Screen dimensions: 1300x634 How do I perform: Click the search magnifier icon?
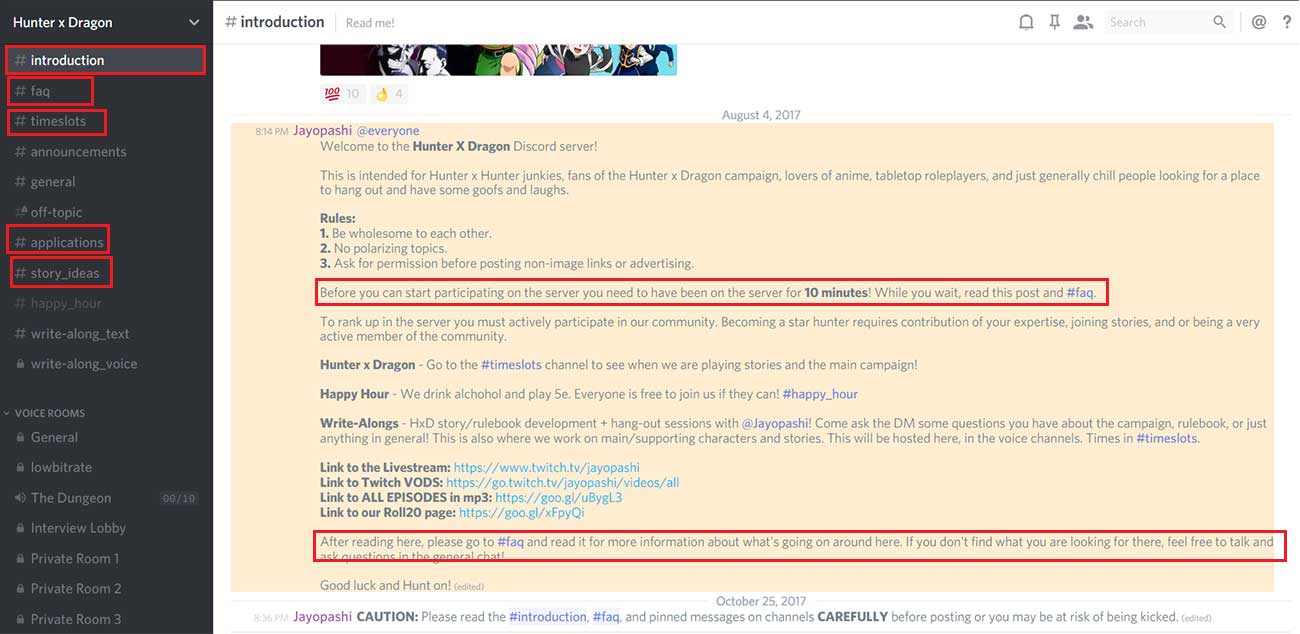coord(1219,22)
